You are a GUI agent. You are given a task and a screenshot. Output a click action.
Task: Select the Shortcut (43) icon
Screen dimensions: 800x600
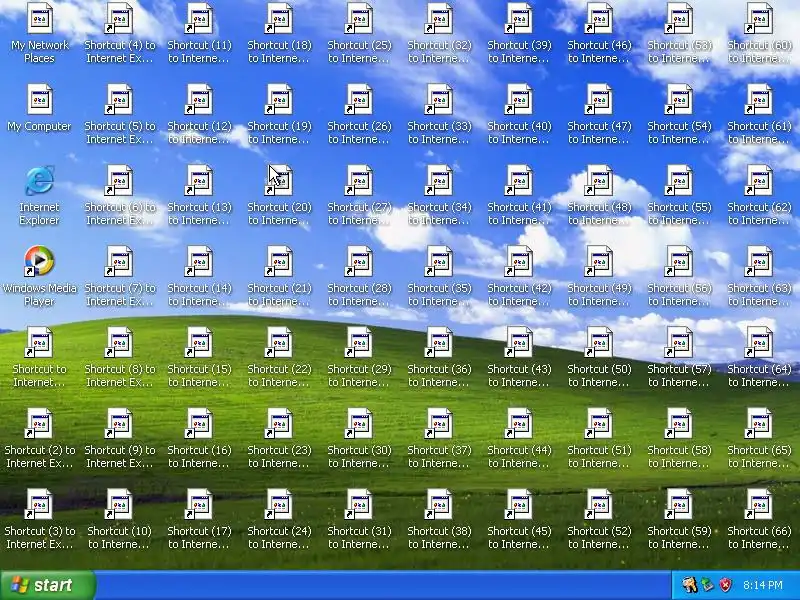coord(519,342)
